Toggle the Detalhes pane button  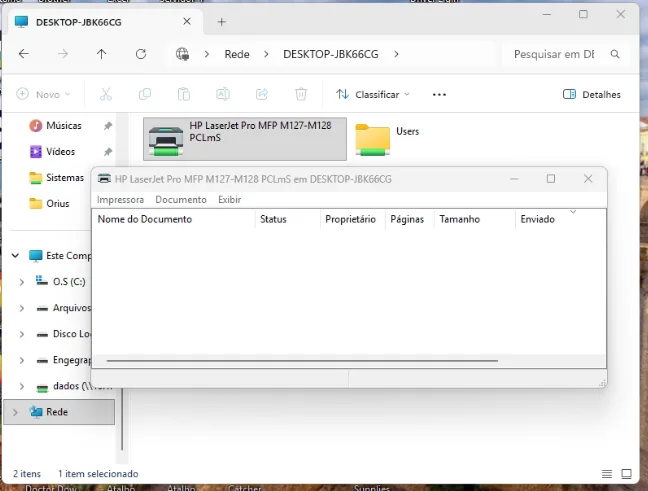pyautogui.click(x=591, y=94)
